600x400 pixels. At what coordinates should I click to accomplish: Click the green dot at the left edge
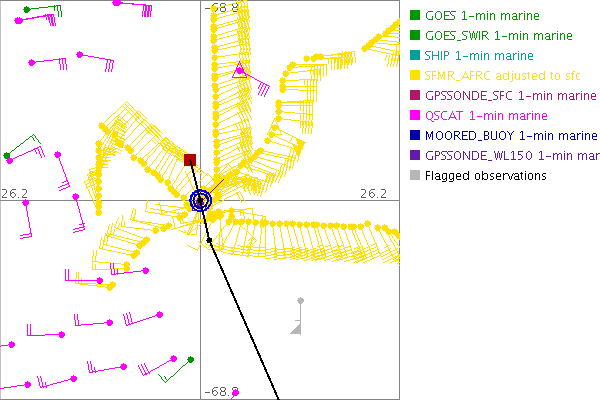(x=7, y=155)
